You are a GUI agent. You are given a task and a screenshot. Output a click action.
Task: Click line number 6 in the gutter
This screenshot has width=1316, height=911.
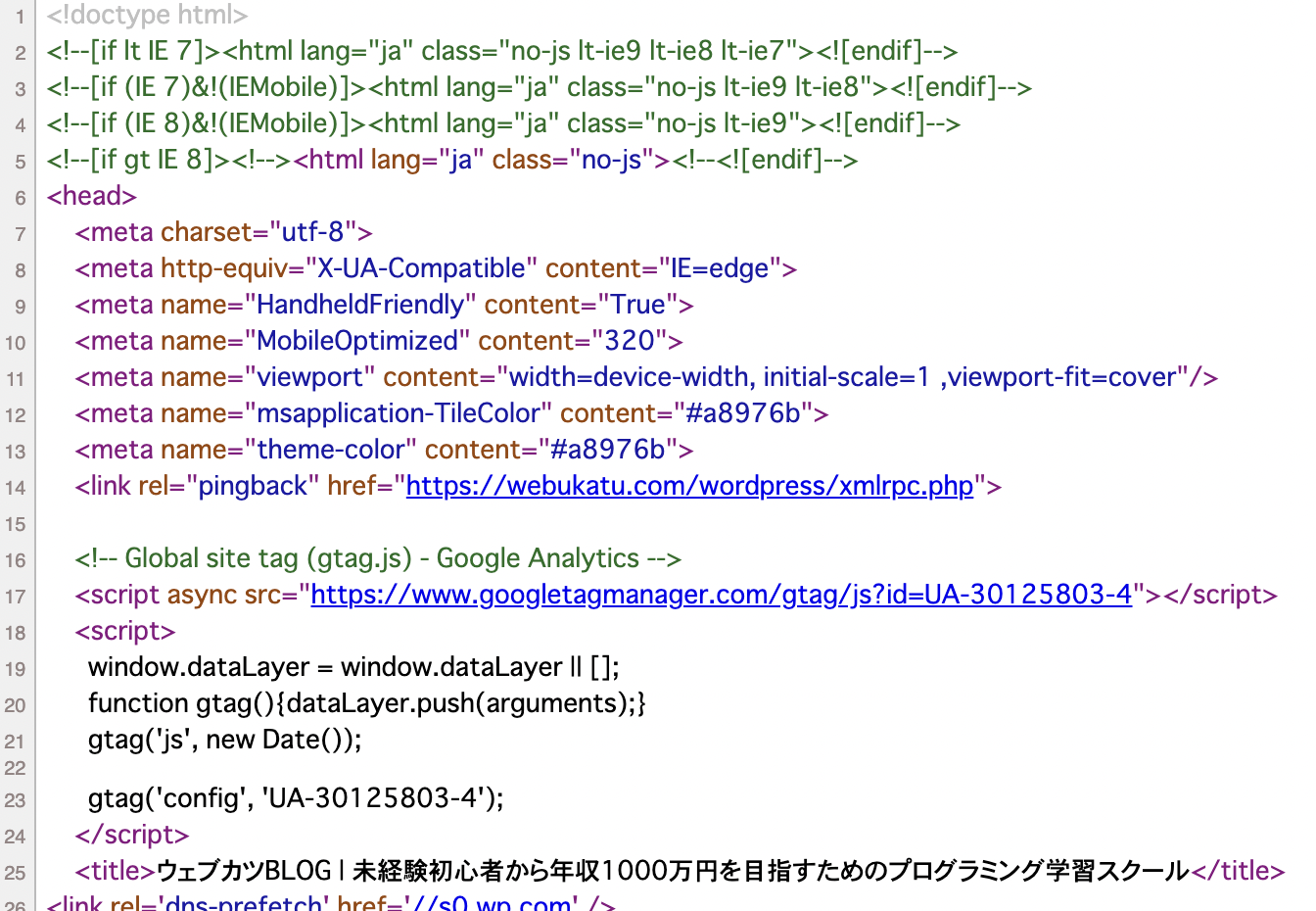coord(20,198)
